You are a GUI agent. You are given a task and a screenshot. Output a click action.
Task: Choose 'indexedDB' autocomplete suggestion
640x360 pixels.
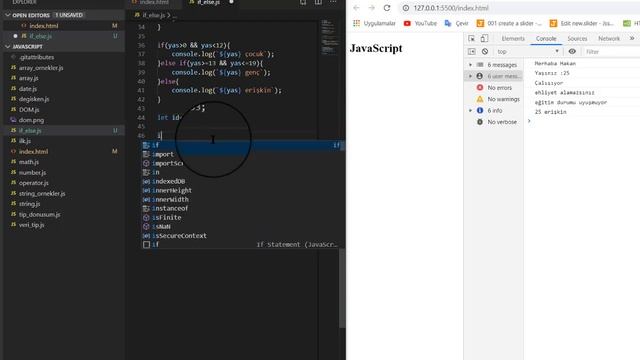243,181
